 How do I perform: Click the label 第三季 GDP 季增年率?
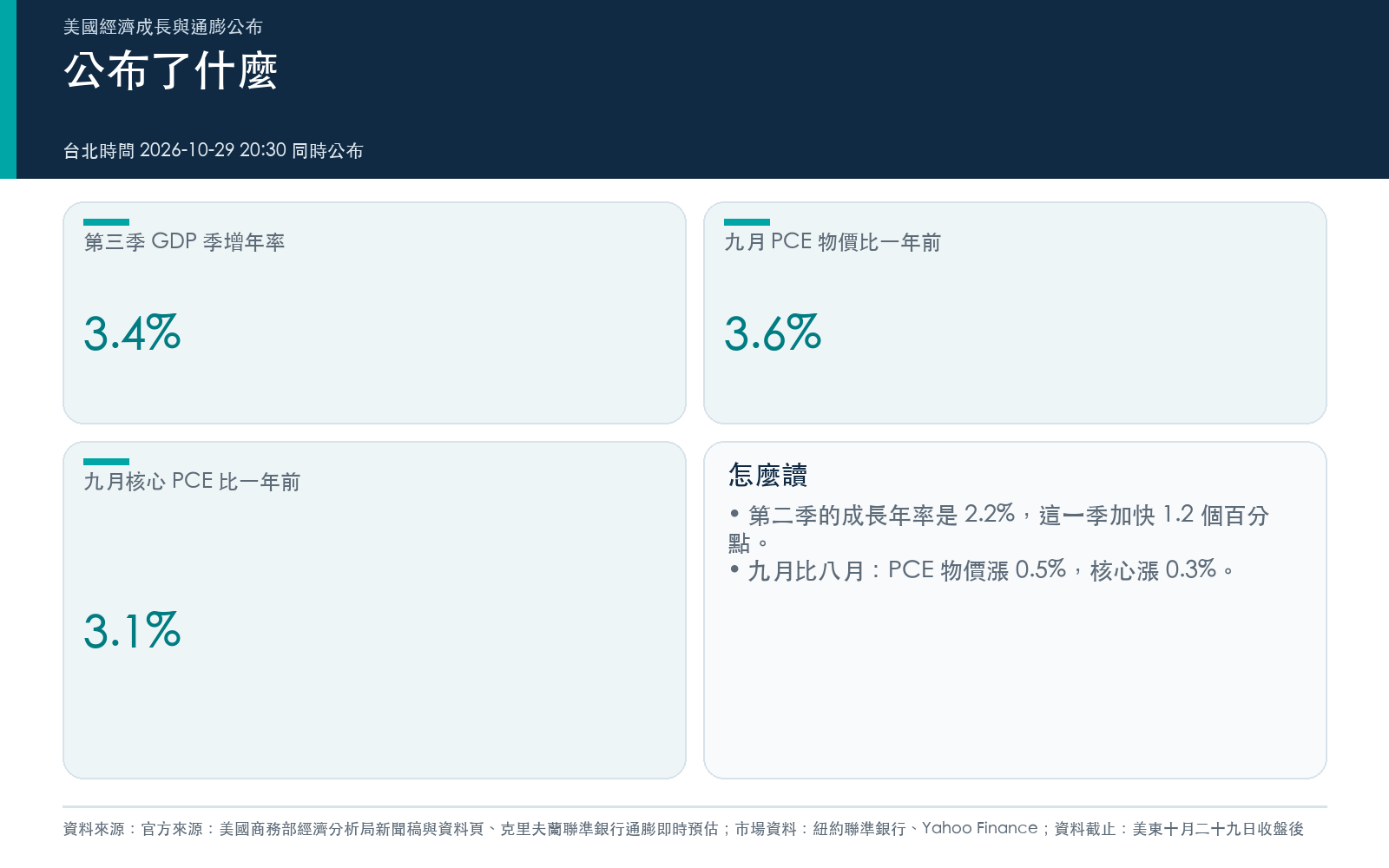(184, 241)
